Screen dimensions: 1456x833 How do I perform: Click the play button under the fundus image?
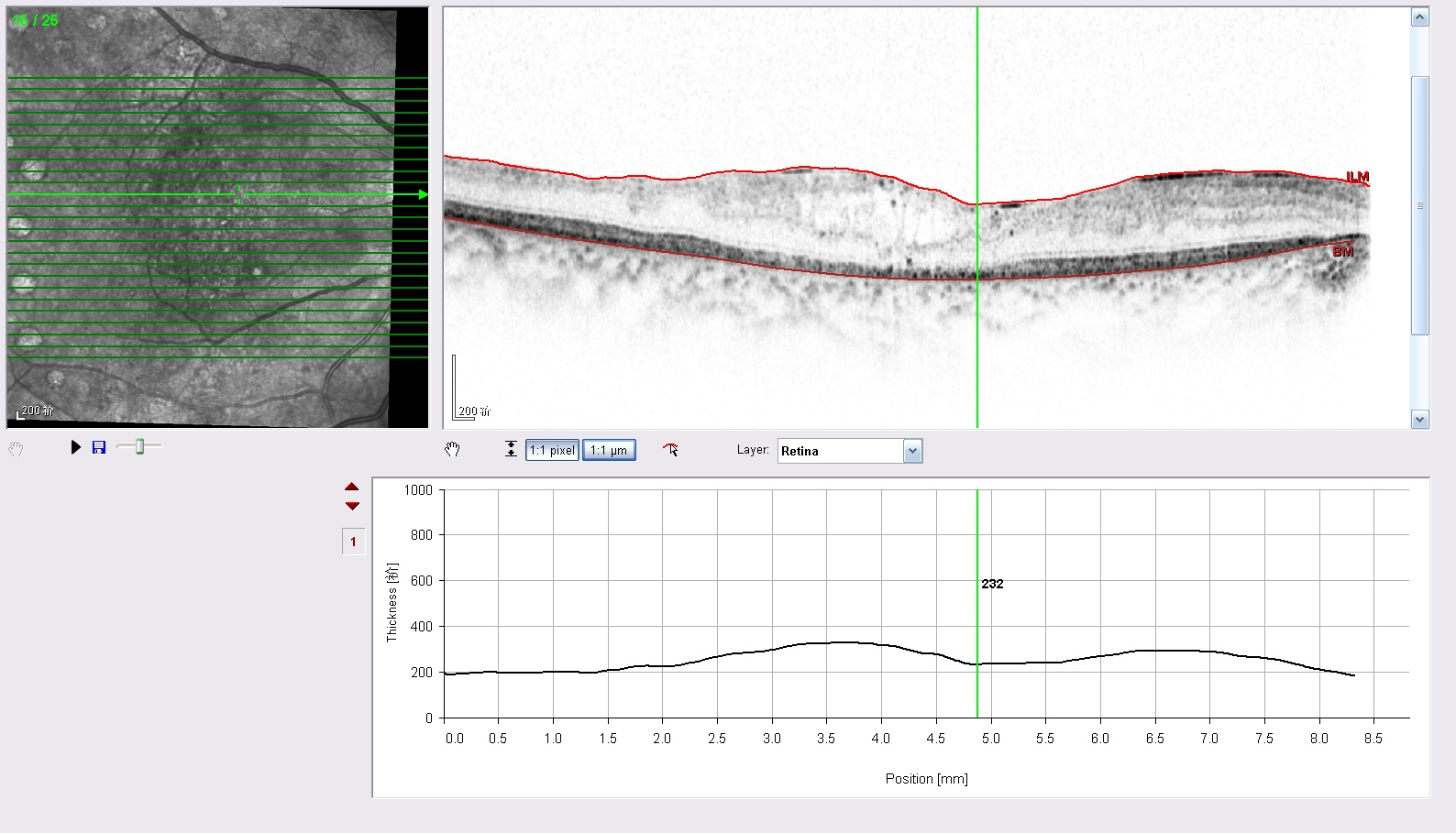pos(76,447)
